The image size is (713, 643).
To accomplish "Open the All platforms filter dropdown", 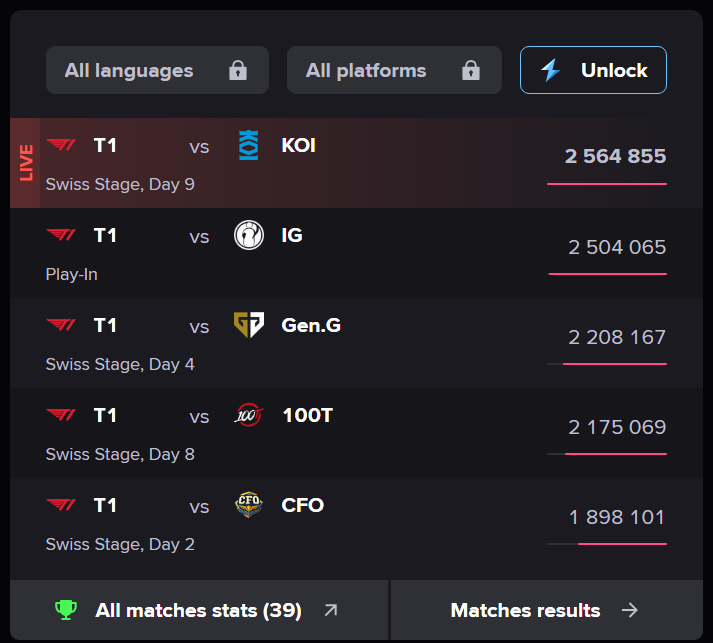I will point(394,70).
